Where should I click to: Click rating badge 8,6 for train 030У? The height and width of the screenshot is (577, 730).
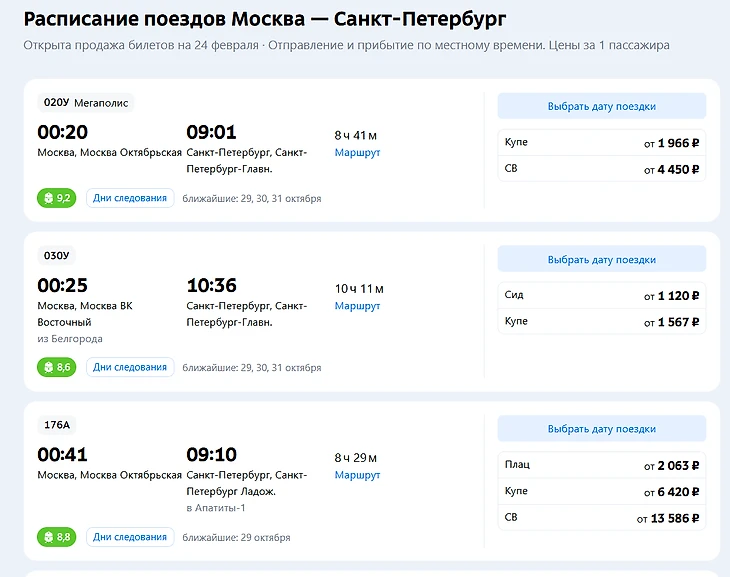(56, 367)
